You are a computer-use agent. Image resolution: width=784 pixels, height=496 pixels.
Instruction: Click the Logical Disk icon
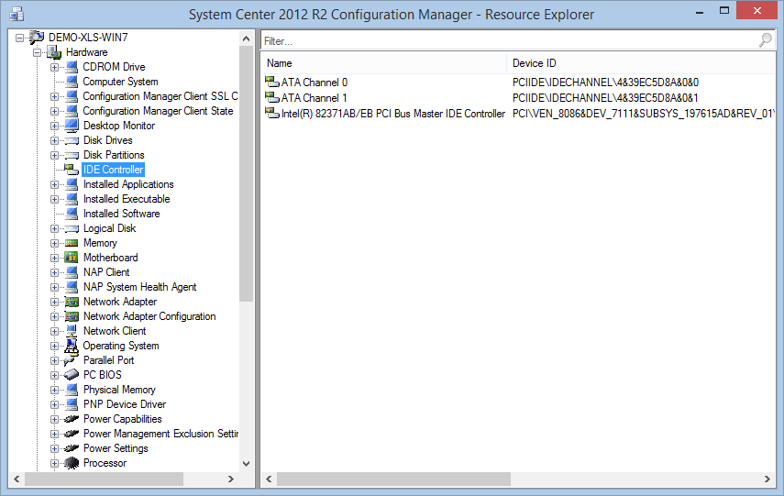(72, 228)
